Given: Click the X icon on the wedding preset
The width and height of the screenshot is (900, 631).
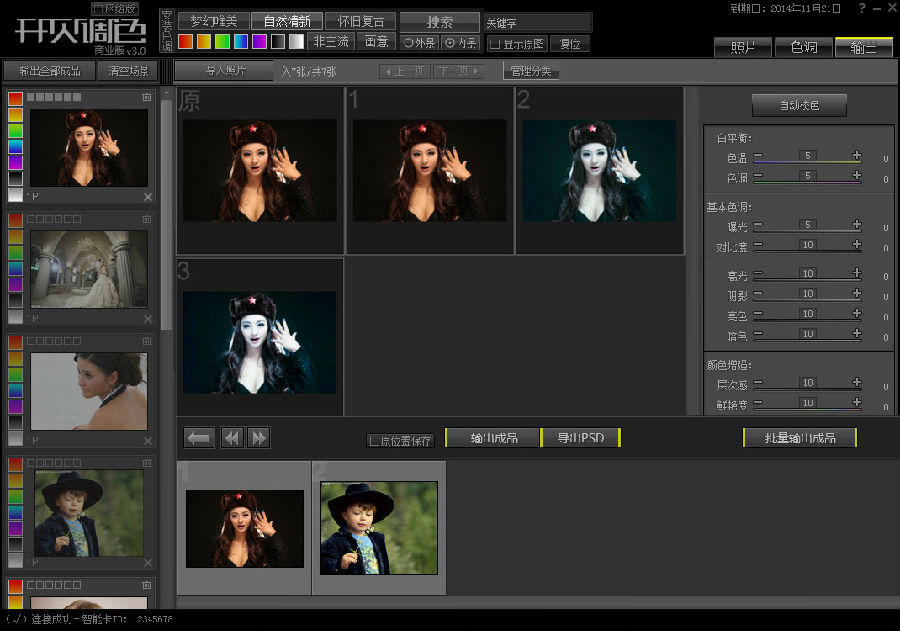Looking at the screenshot, I should click(x=148, y=319).
